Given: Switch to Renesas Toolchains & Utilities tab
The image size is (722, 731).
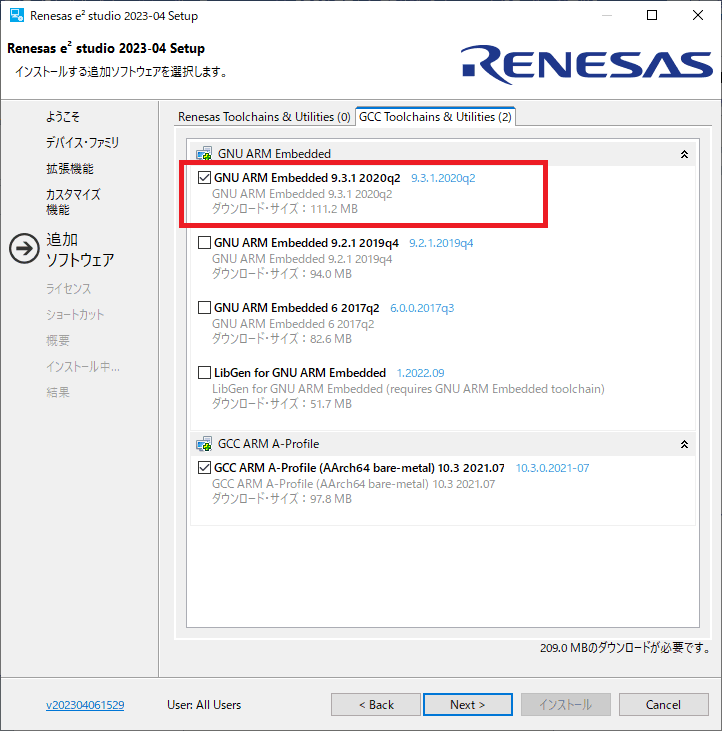Looking at the screenshot, I should click(264, 117).
